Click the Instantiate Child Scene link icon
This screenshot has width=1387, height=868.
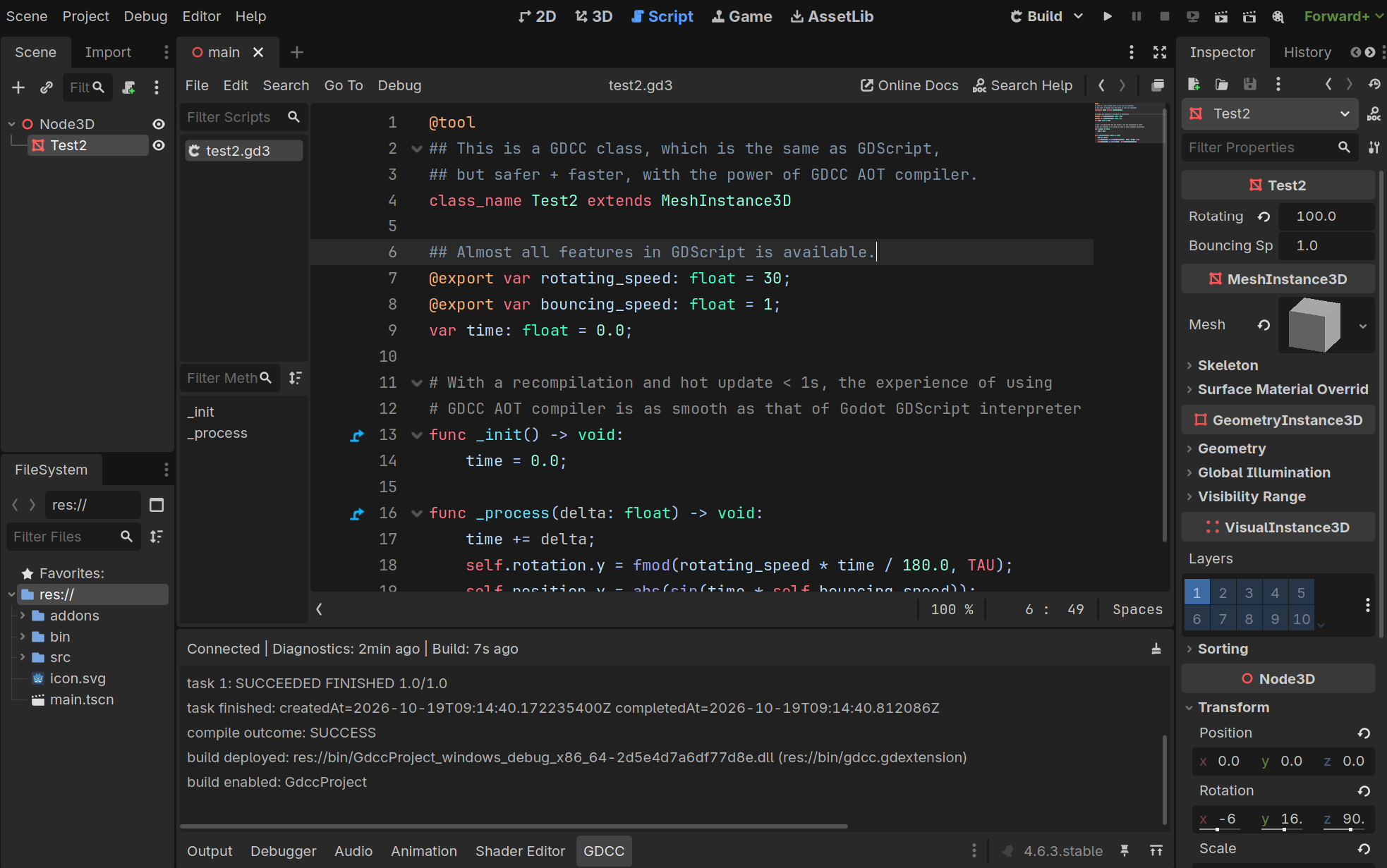(x=47, y=87)
